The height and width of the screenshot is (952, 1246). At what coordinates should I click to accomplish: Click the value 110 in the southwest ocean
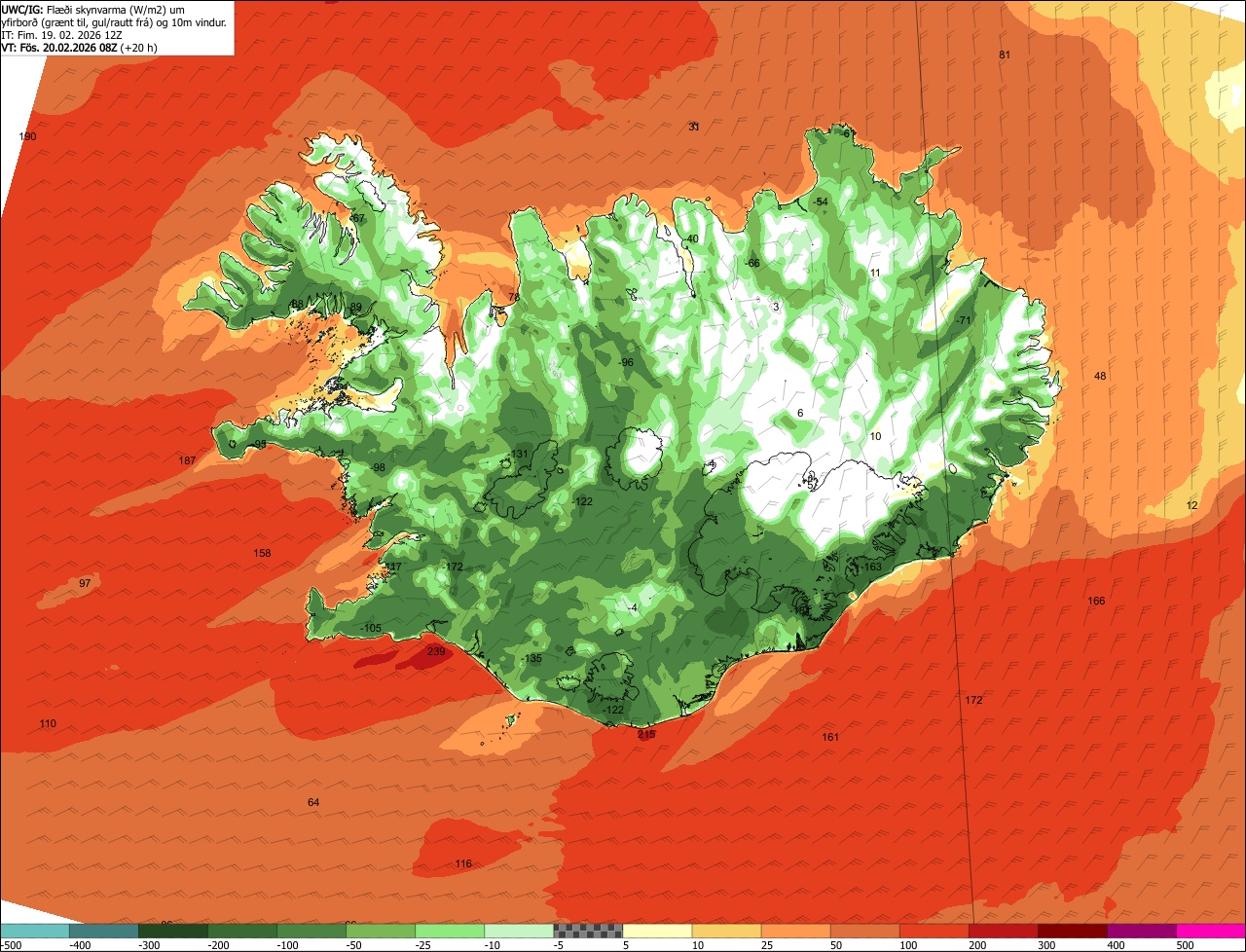tap(48, 723)
